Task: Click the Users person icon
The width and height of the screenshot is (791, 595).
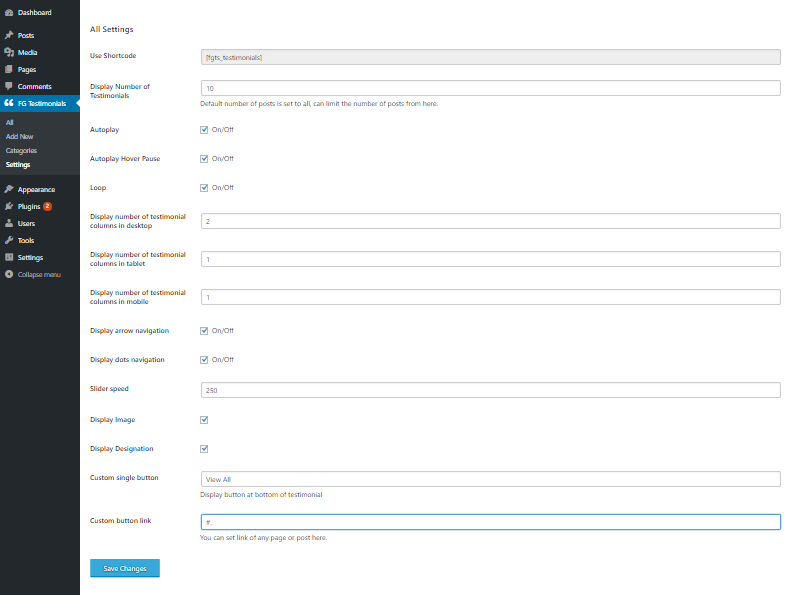Action: [x=9, y=223]
